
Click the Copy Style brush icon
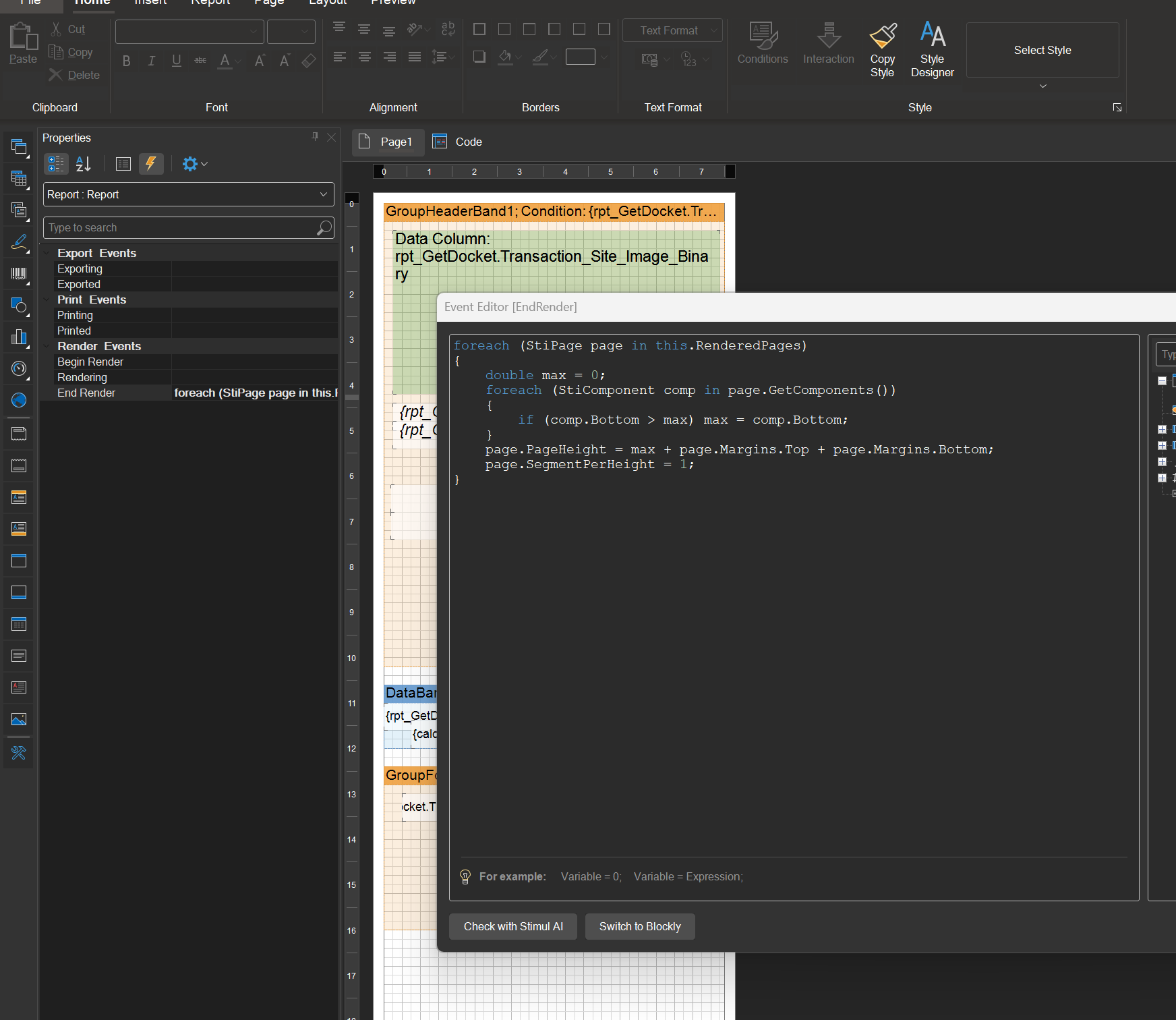(882, 35)
